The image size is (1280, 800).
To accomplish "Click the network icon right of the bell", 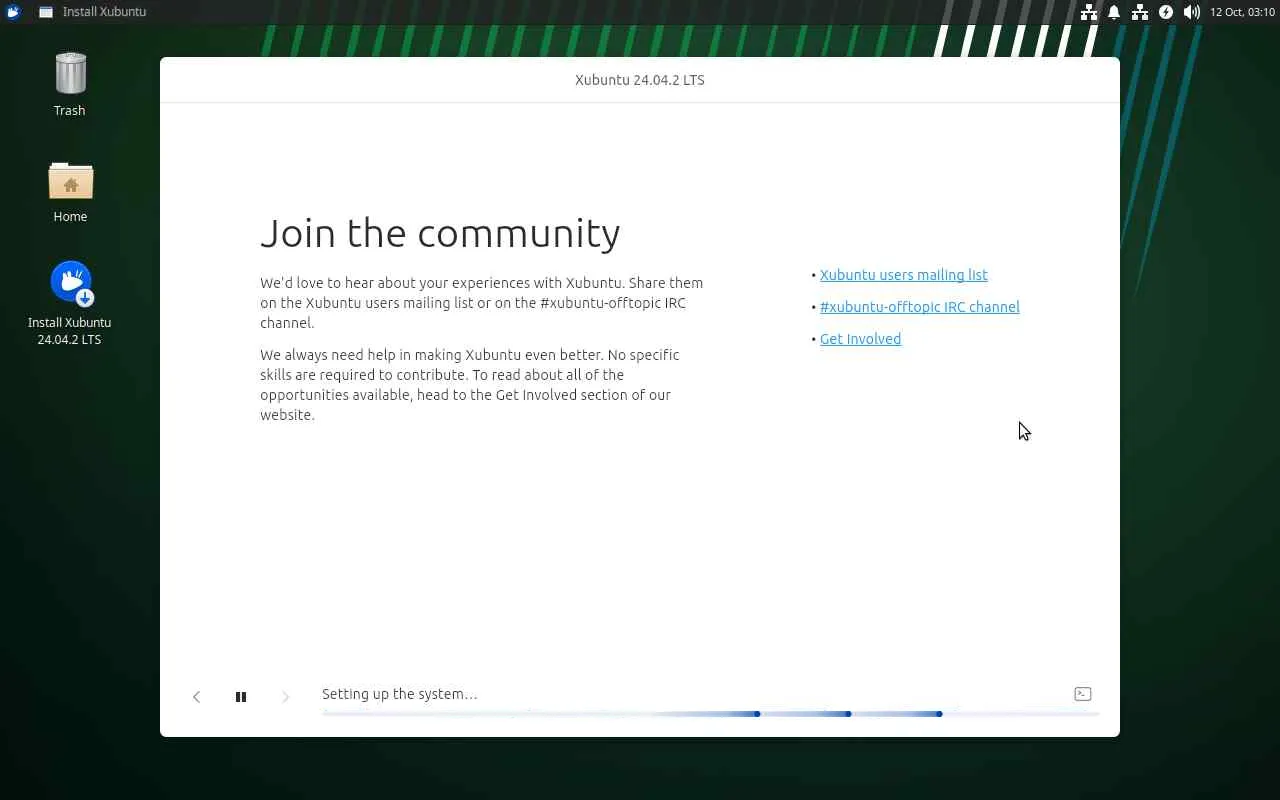I will click(x=1140, y=12).
